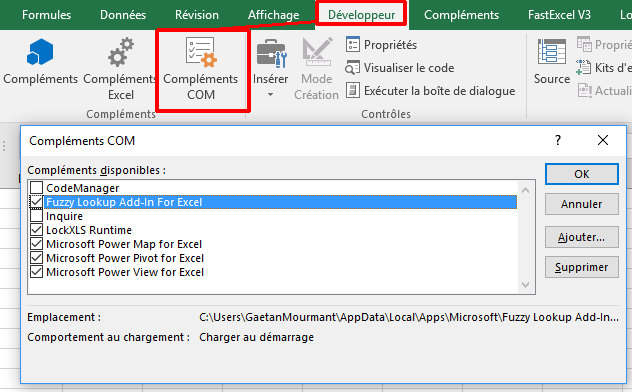Uncheck the LockXLS Runtime checkbox
632x392 pixels.
36,230
